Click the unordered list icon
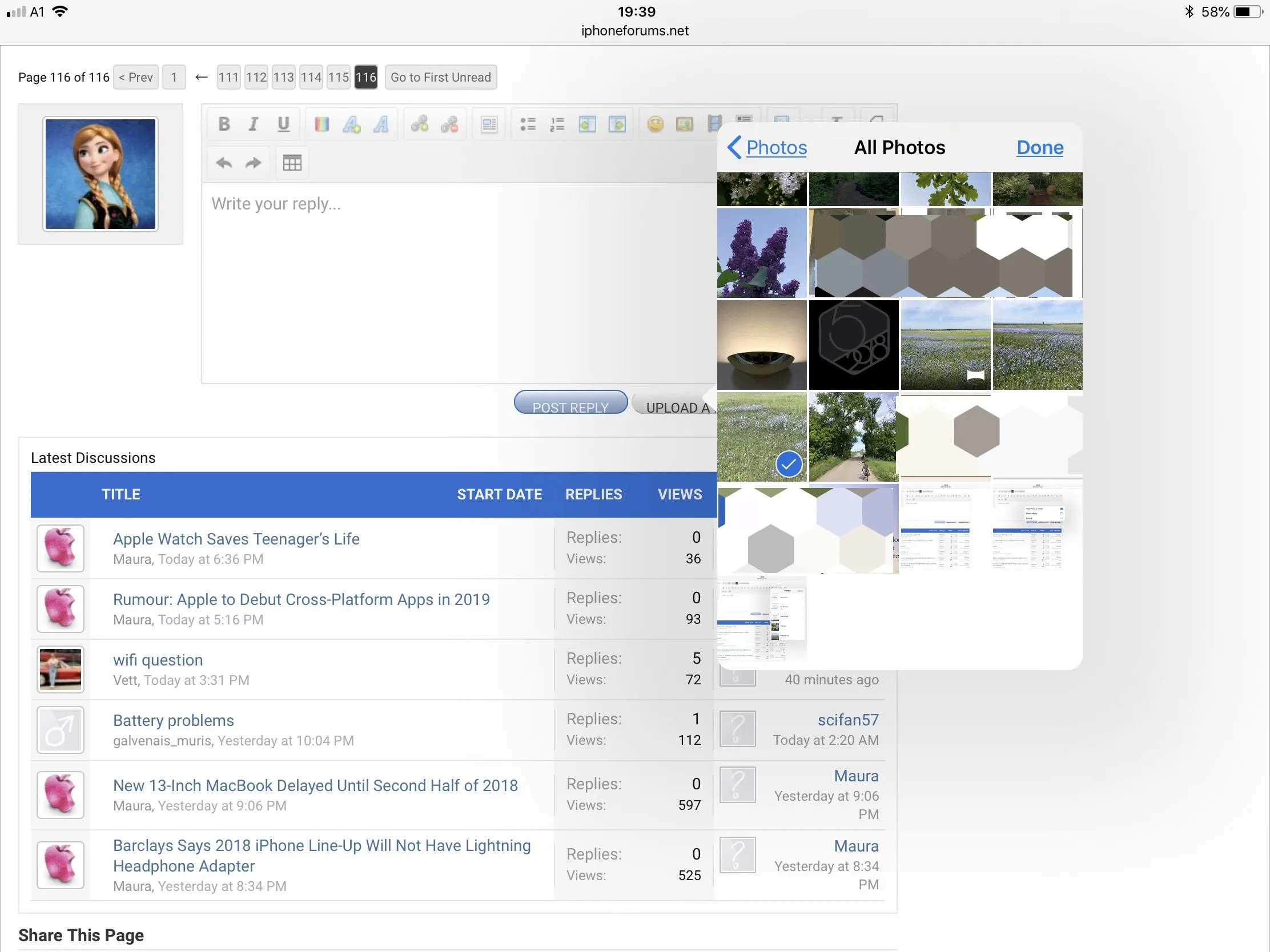1270x952 pixels. pyautogui.click(x=528, y=124)
